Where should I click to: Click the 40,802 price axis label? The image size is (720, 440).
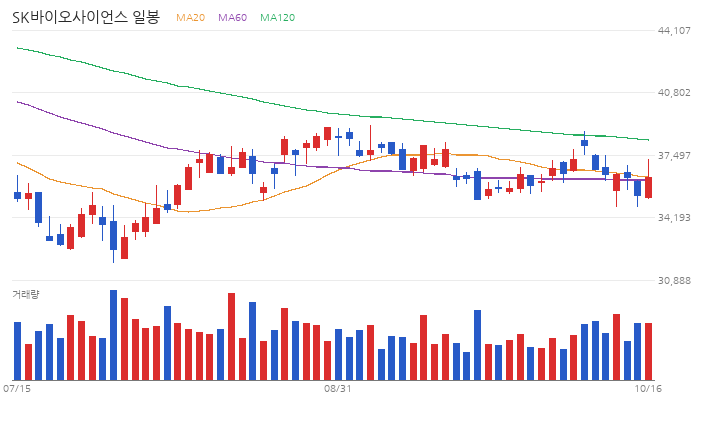[x=674, y=93]
